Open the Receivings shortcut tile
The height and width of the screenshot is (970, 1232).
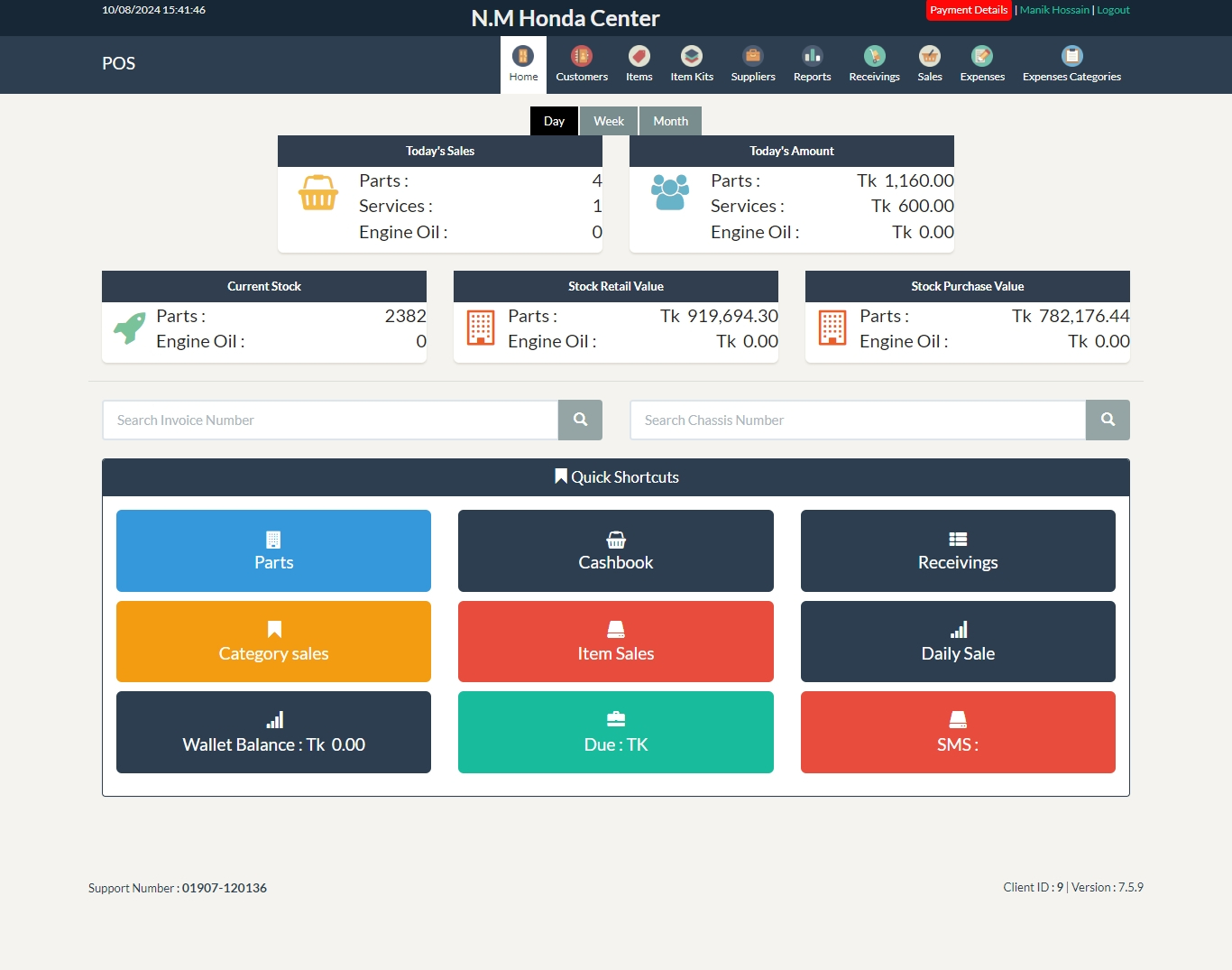point(958,550)
